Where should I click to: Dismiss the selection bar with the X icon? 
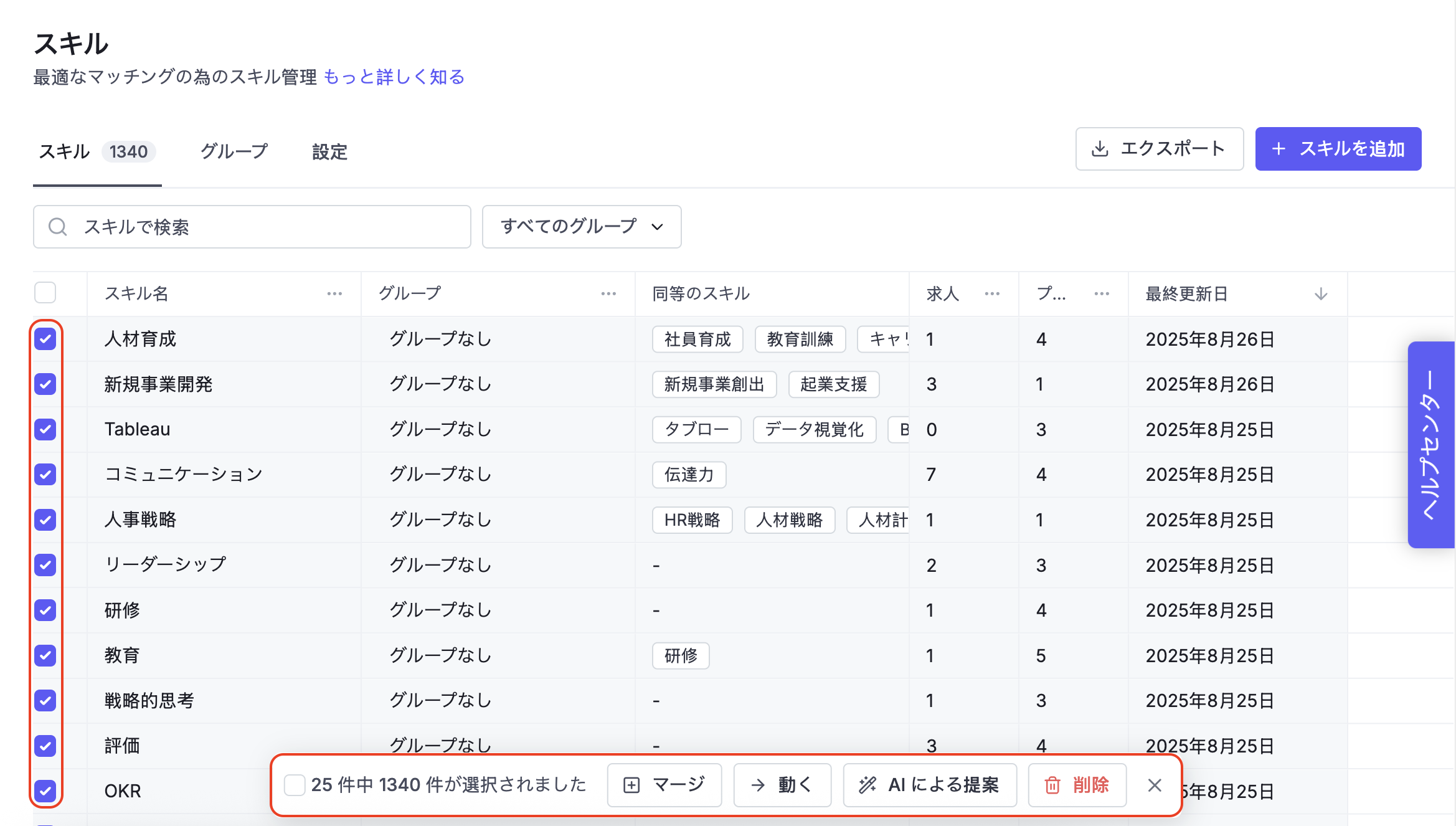pyautogui.click(x=1155, y=785)
